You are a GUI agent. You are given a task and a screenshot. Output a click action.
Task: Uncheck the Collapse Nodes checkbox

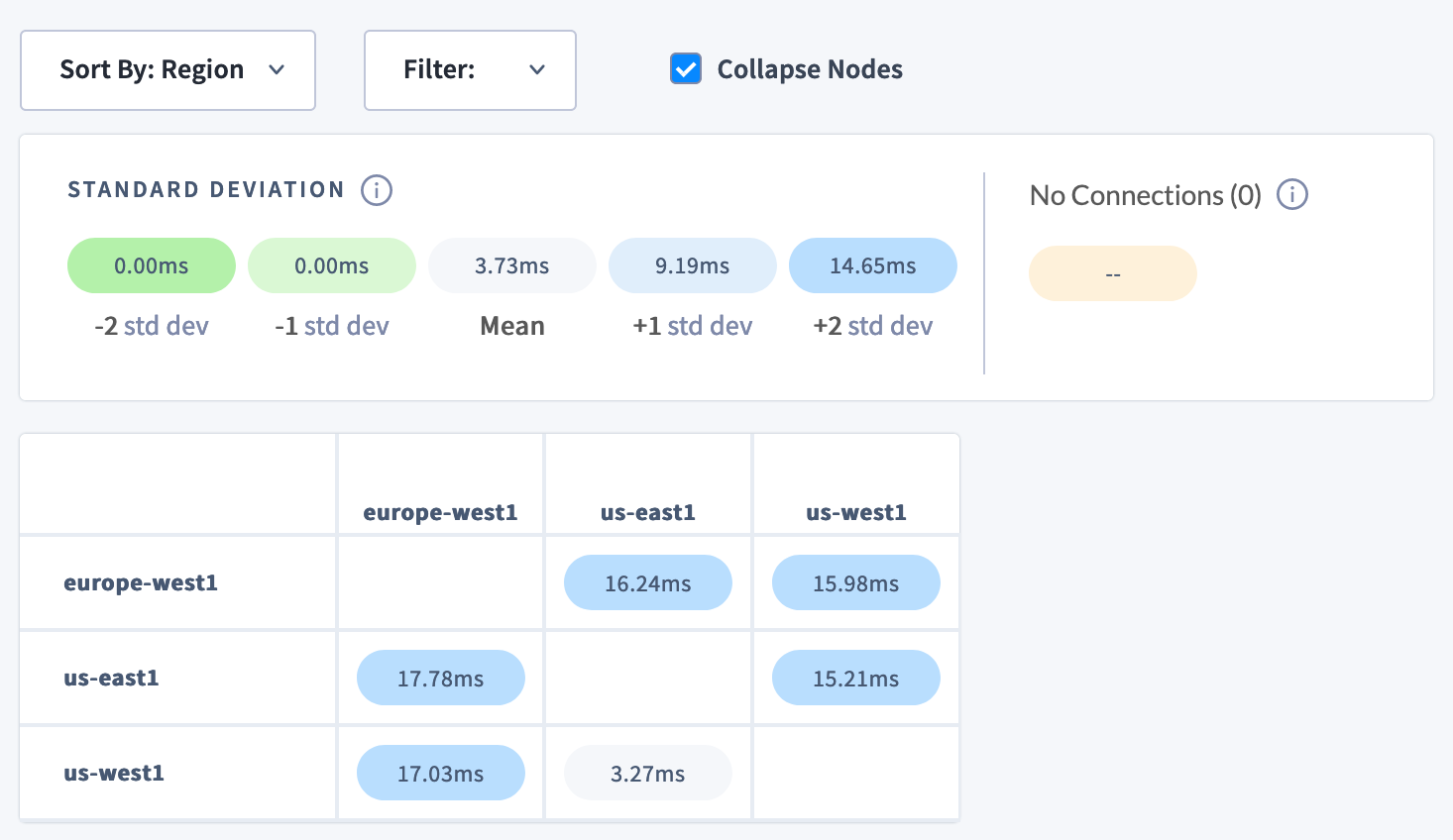(x=686, y=68)
